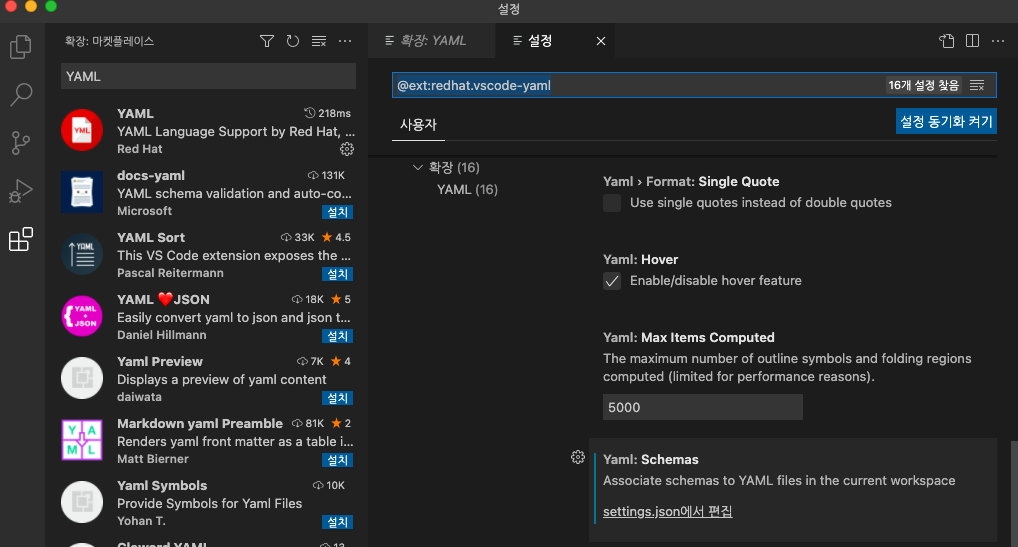Click the Microsoft publisher name

pos(144,211)
